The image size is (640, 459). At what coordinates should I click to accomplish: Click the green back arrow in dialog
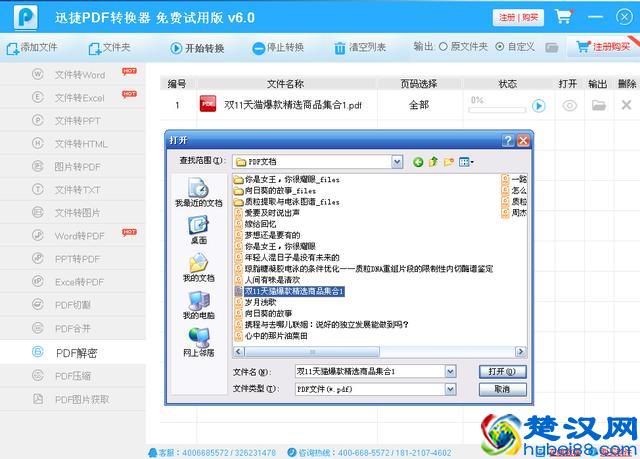tap(418, 162)
